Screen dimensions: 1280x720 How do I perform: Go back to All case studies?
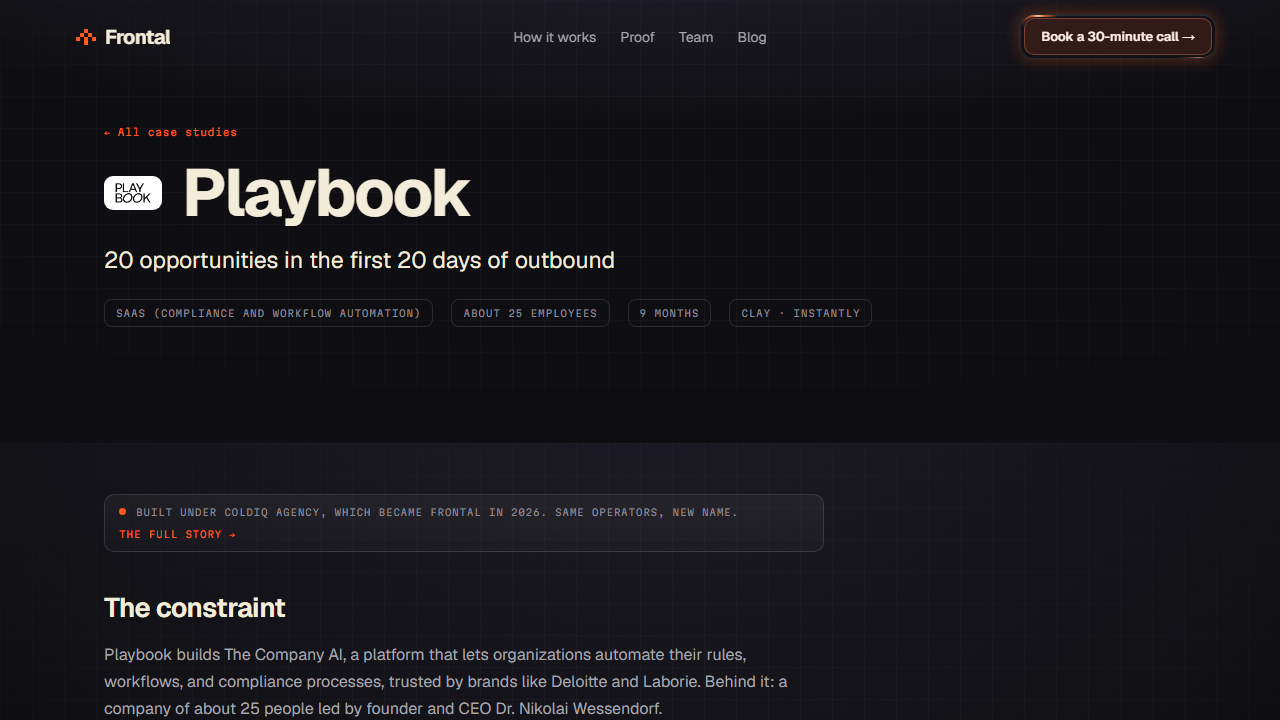(x=171, y=132)
